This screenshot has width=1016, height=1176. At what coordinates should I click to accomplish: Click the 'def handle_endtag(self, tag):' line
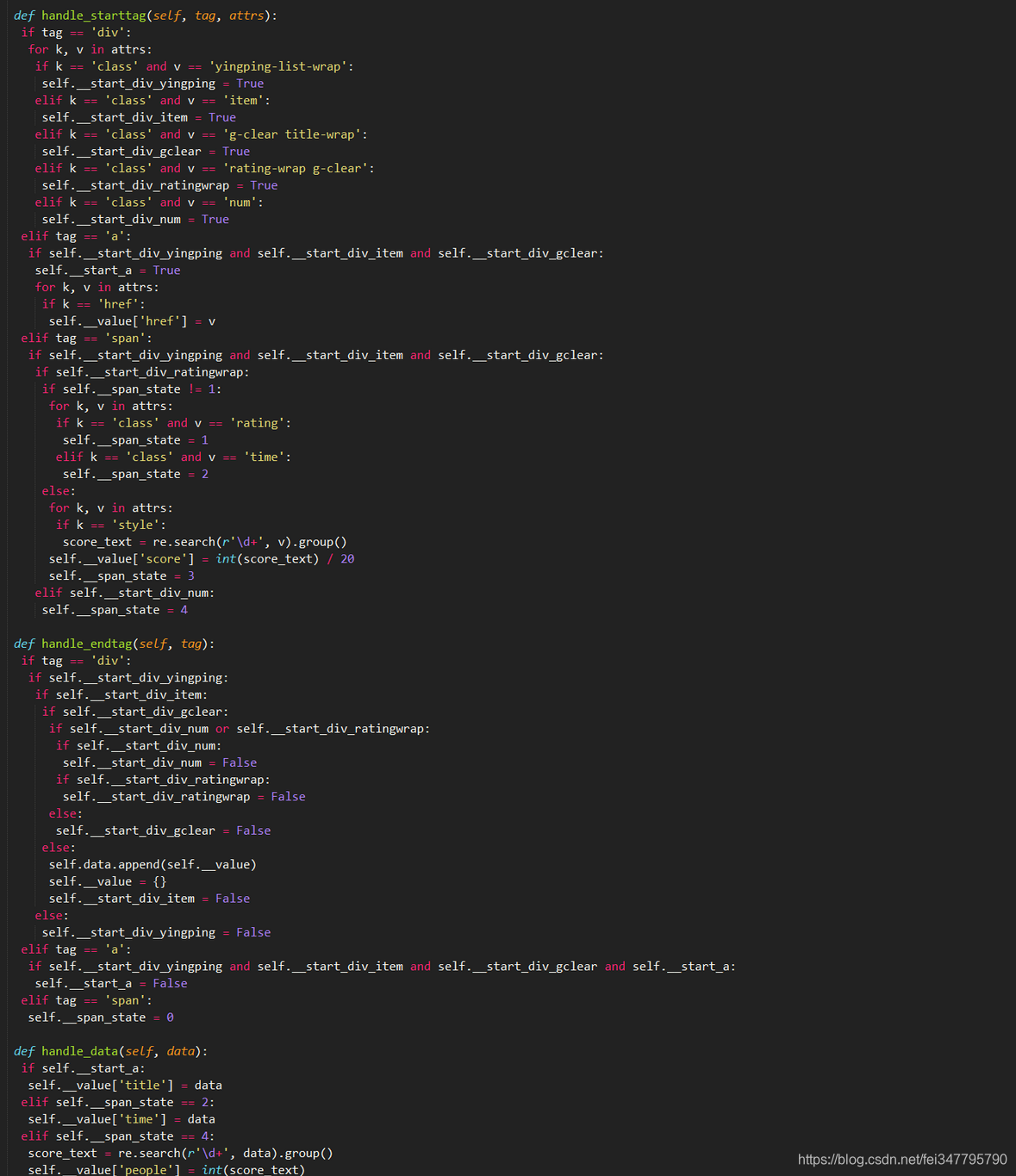115,644
